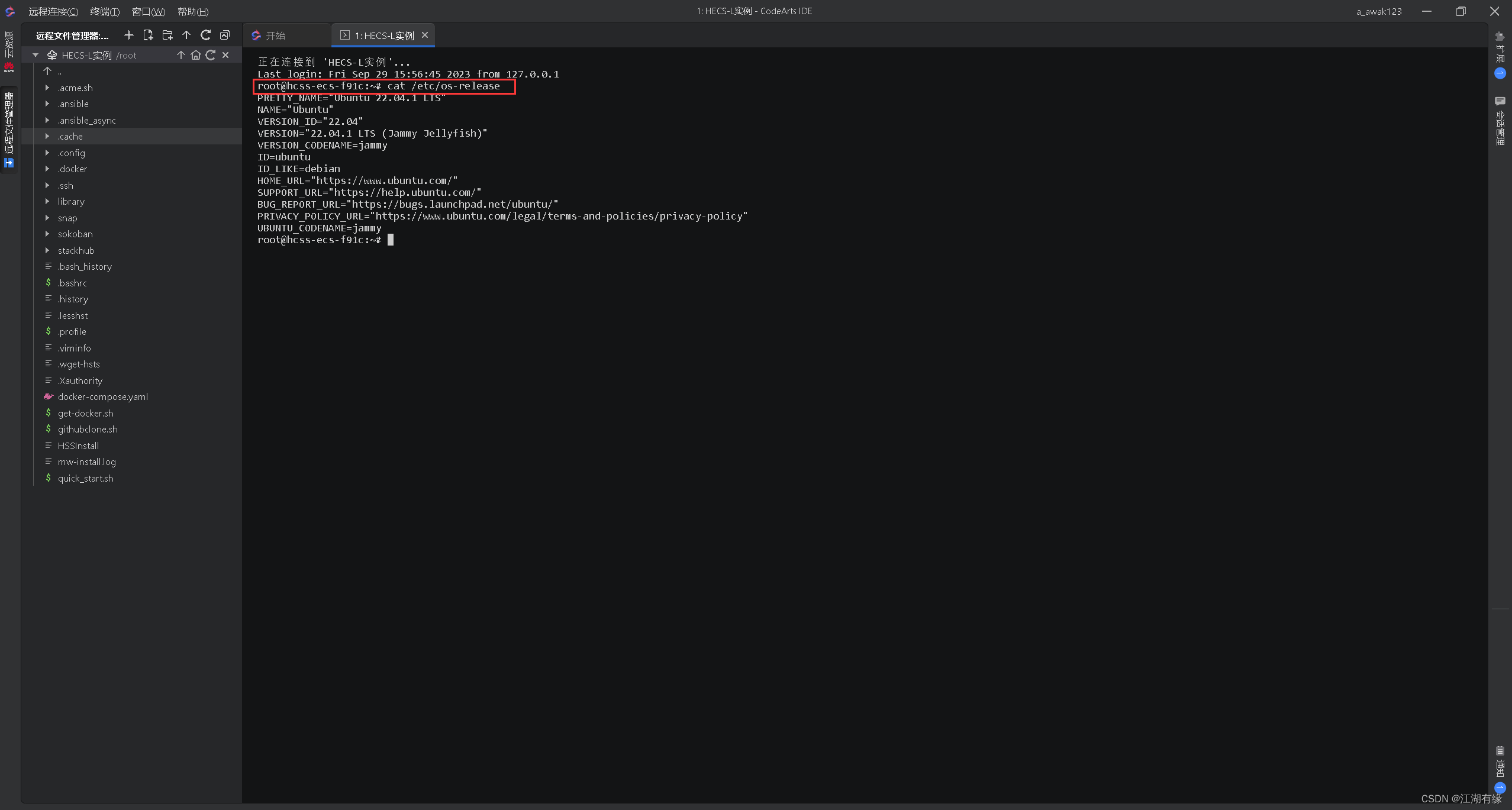Image resolution: width=1512 pixels, height=810 pixels.
Task: Open the 远程连接 menu
Action: point(53,11)
